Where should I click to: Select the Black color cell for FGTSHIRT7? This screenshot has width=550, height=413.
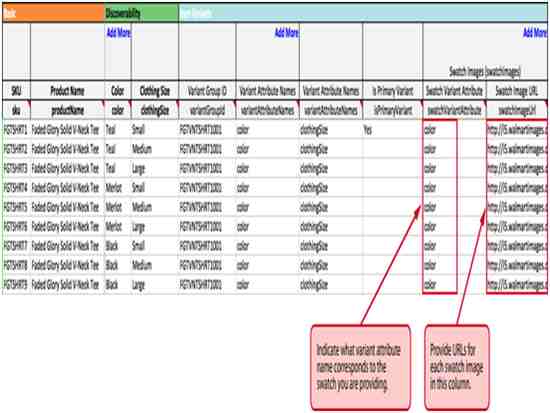coord(118,246)
